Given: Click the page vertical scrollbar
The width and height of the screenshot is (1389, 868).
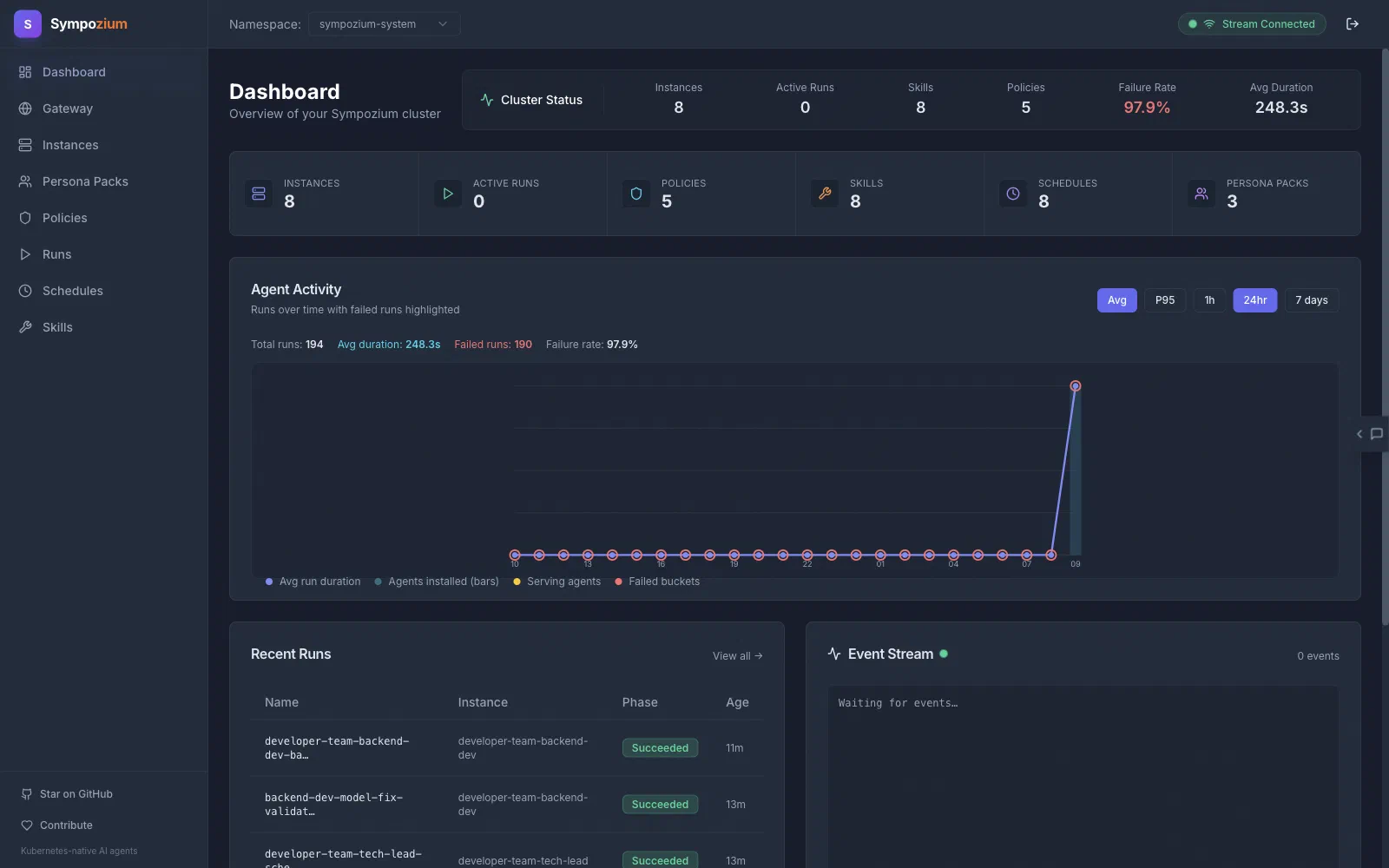Looking at the screenshot, I should pyautogui.click(x=1385, y=339).
